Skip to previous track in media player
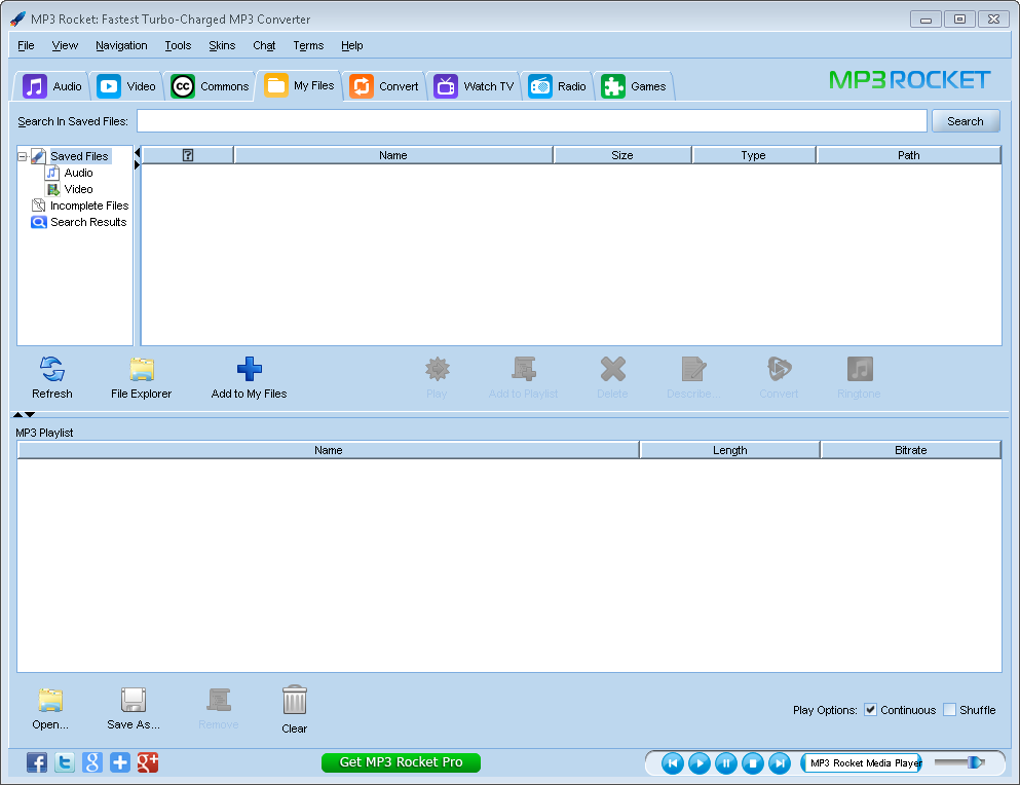This screenshot has width=1020, height=785. pyautogui.click(x=673, y=763)
